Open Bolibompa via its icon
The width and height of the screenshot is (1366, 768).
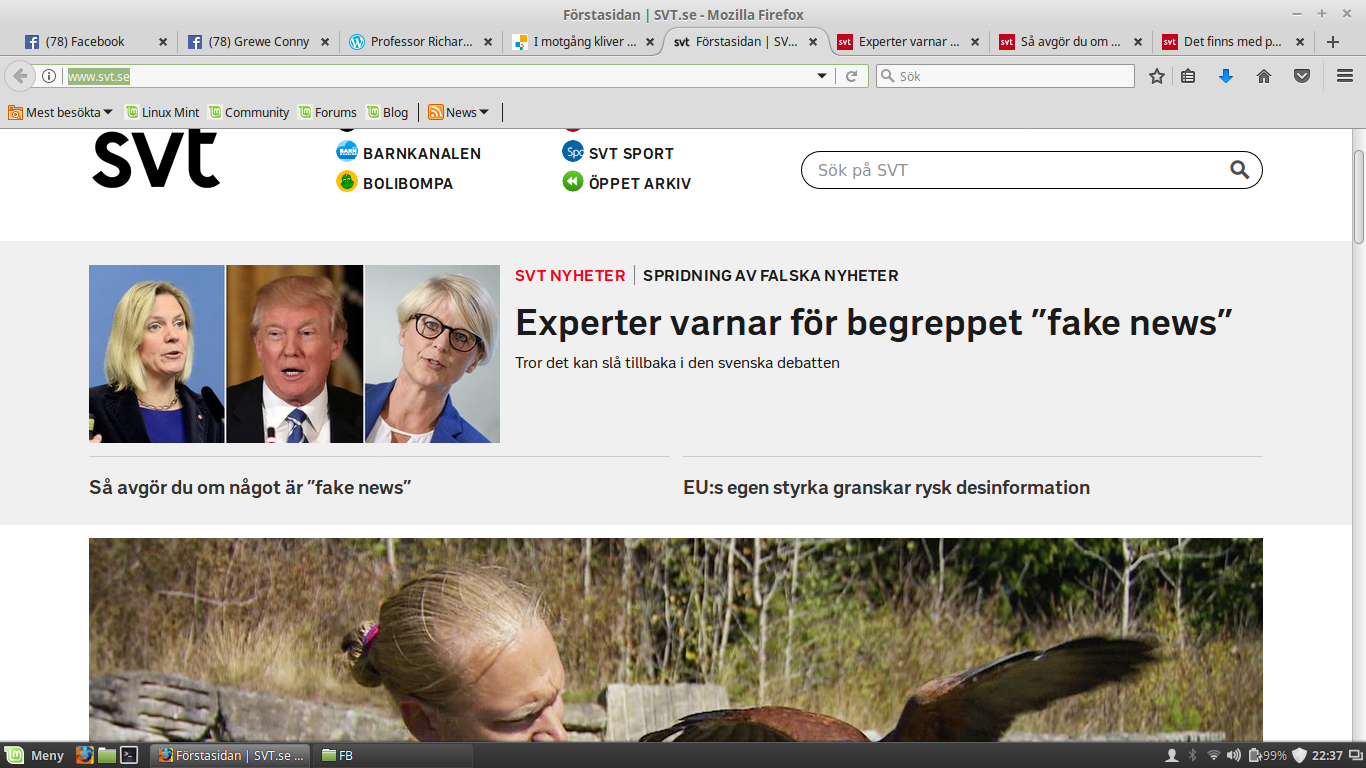click(x=347, y=183)
